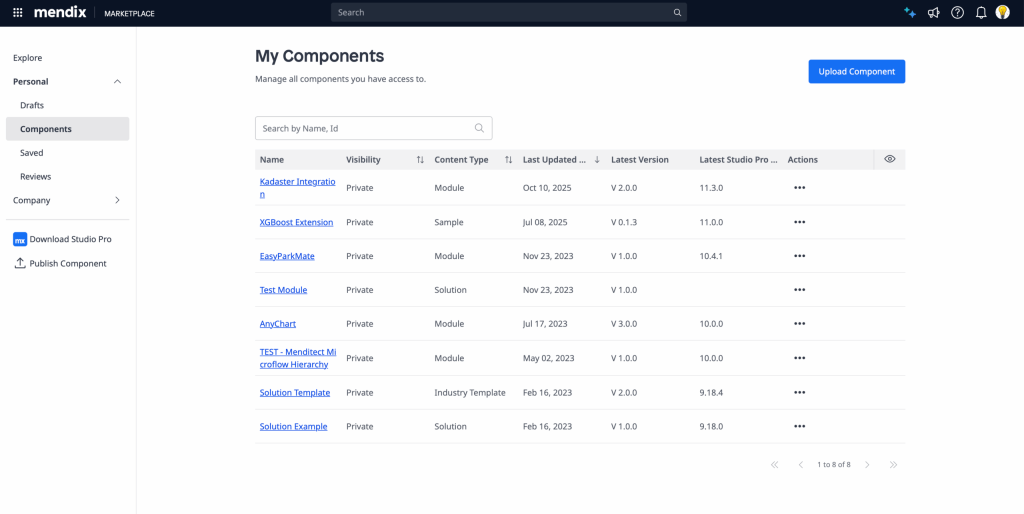This screenshot has height=514, width=1024.
Task: Open the user profile avatar
Action: pyautogui.click(x=1003, y=13)
